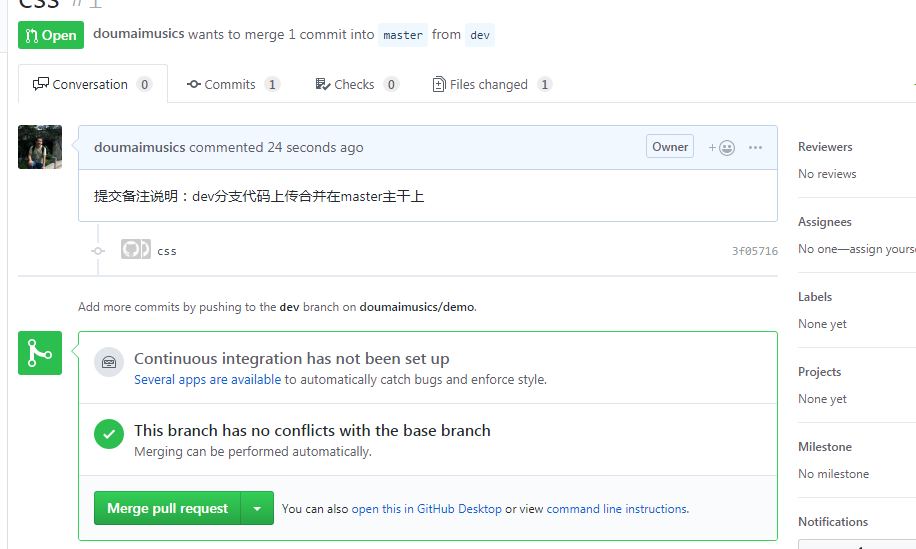Open the css commit link
Viewport: 916px width, 549px height.
pyautogui.click(x=166, y=251)
